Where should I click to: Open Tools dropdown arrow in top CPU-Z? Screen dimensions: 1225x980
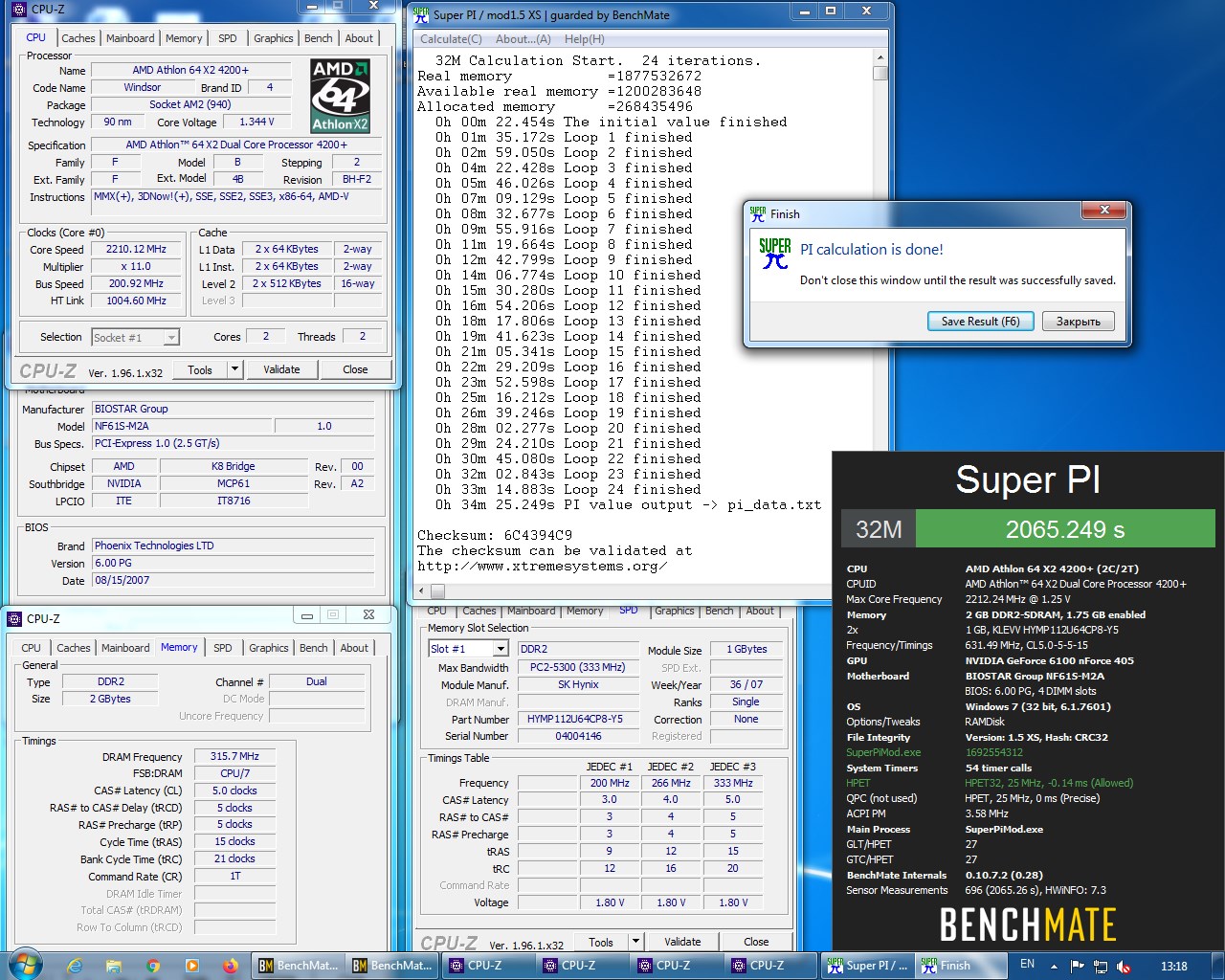tap(234, 369)
